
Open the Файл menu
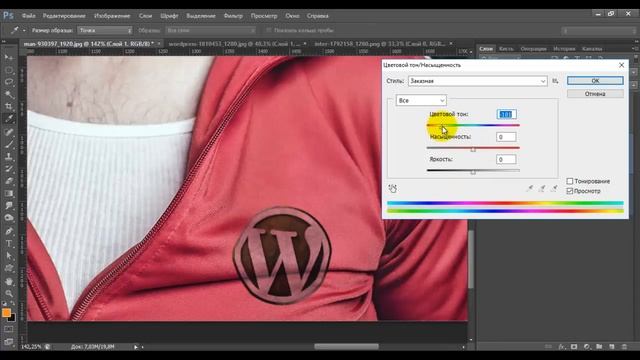[x=29, y=16]
